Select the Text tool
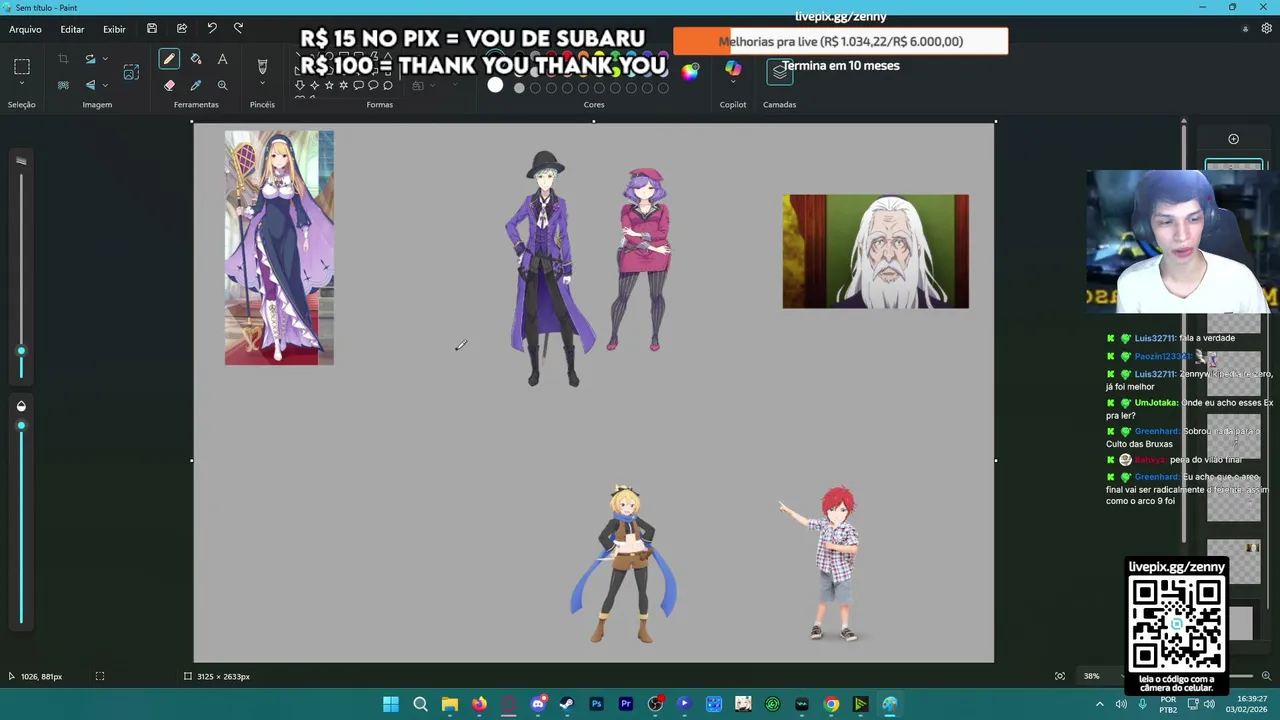This screenshot has width=1280, height=720. coord(222,59)
